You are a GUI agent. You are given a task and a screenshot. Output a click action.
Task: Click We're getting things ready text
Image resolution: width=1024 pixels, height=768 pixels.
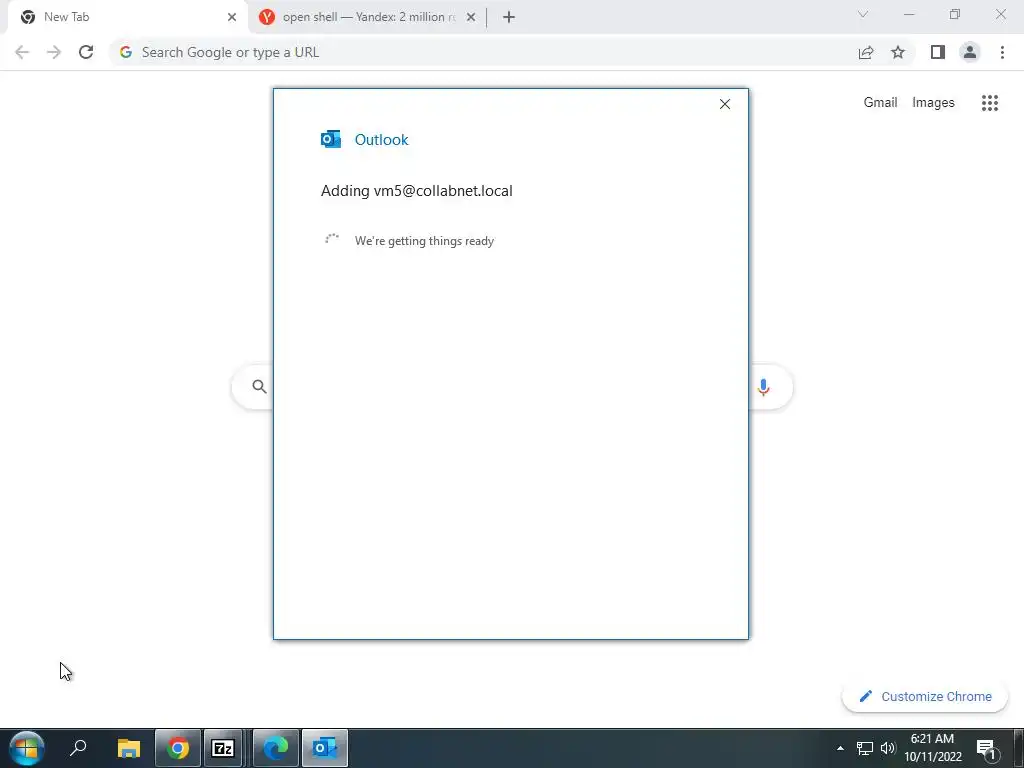tap(424, 241)
